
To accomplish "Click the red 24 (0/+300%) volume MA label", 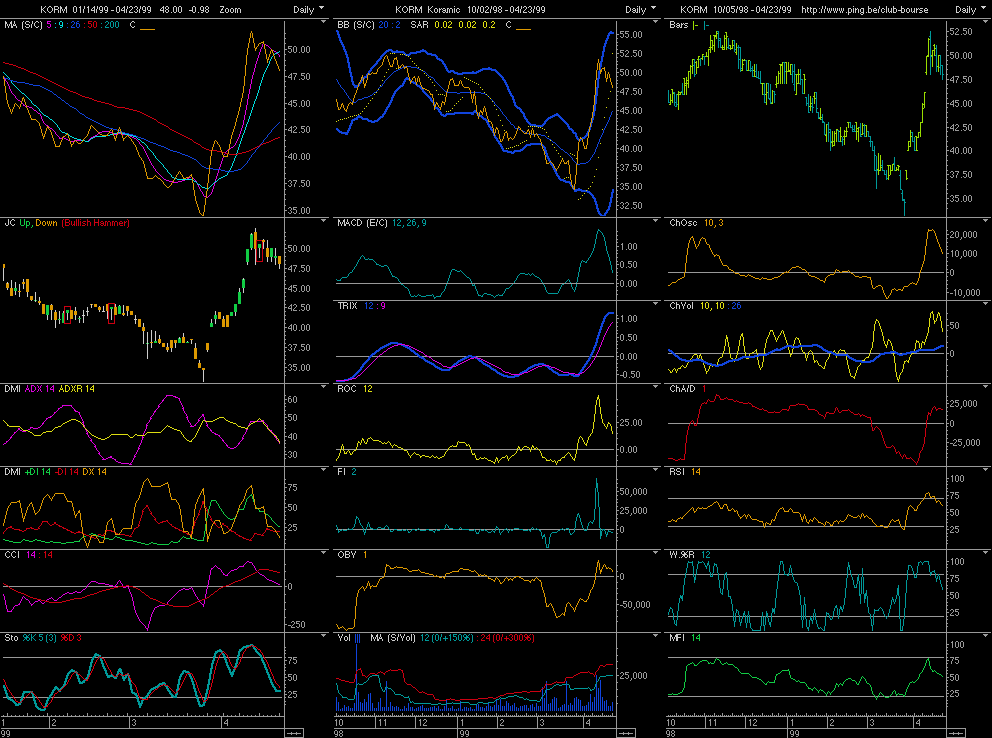I will (x=507, y=638).
